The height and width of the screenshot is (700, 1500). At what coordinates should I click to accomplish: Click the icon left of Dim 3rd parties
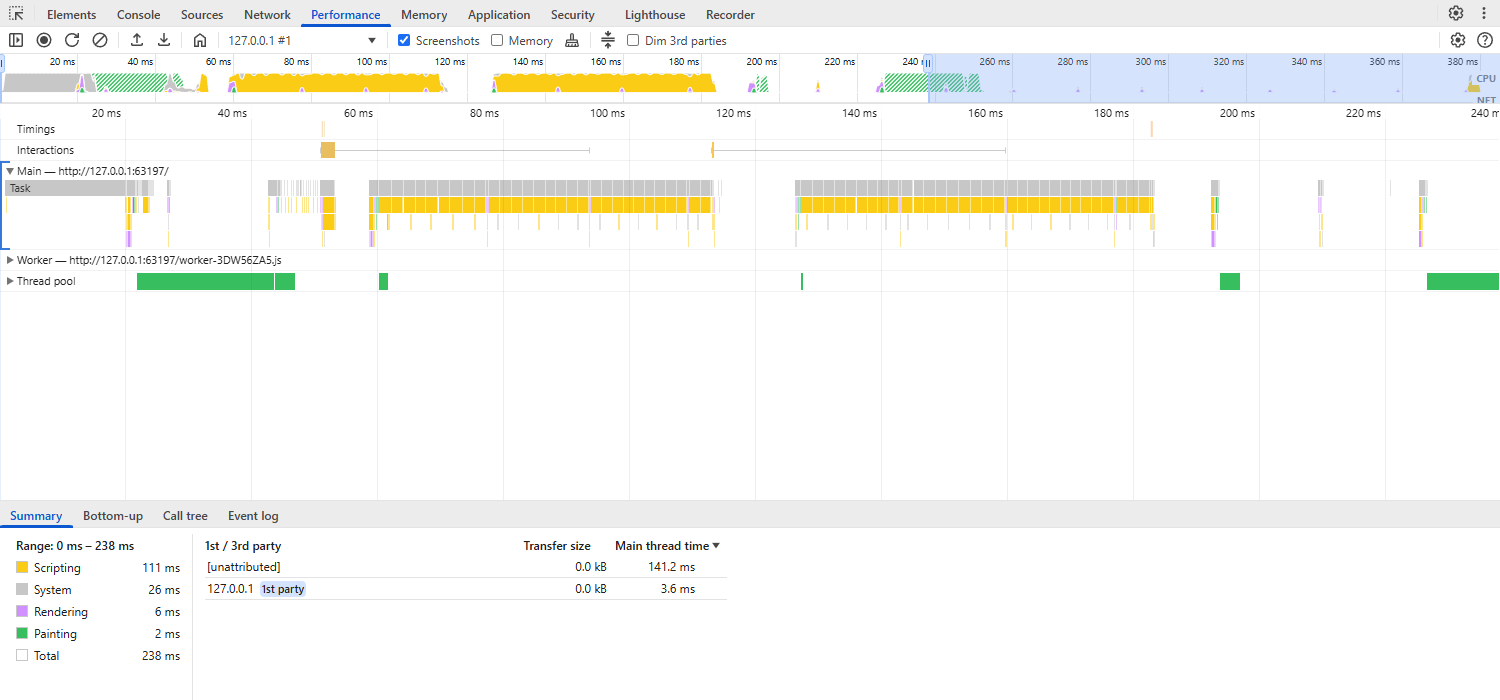pos(608,40)
